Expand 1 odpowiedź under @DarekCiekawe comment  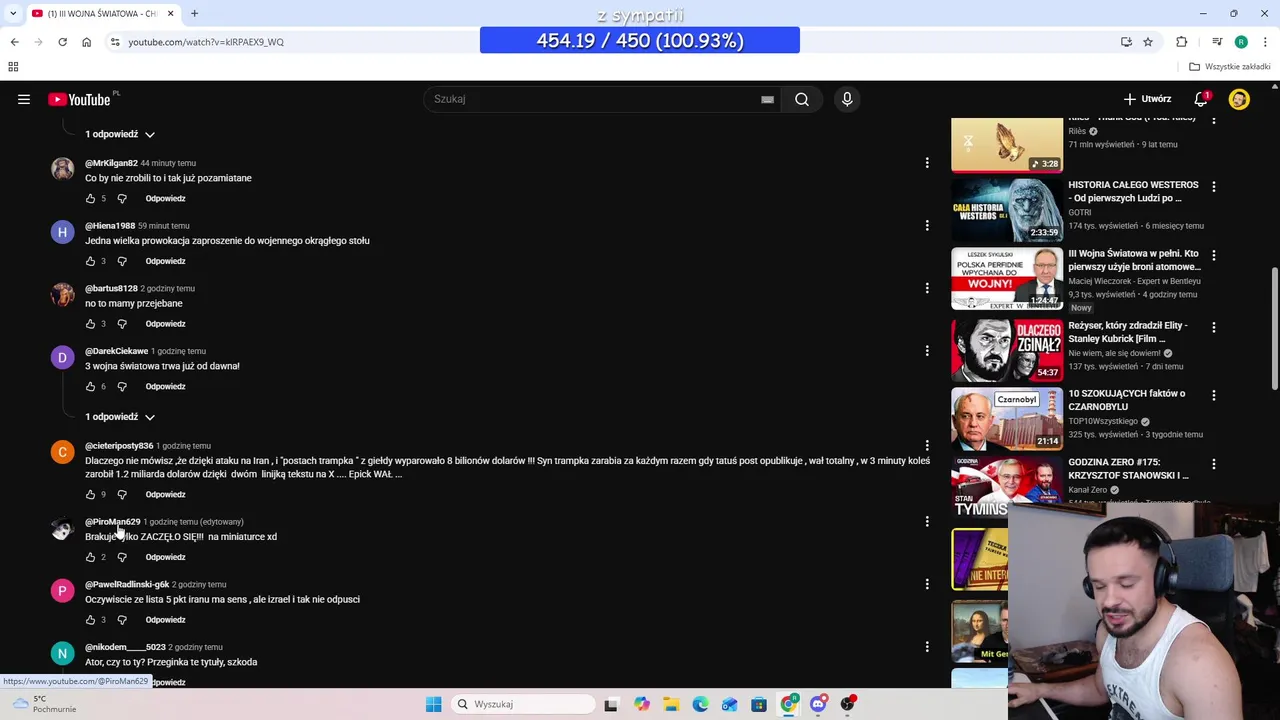[120, 417]
